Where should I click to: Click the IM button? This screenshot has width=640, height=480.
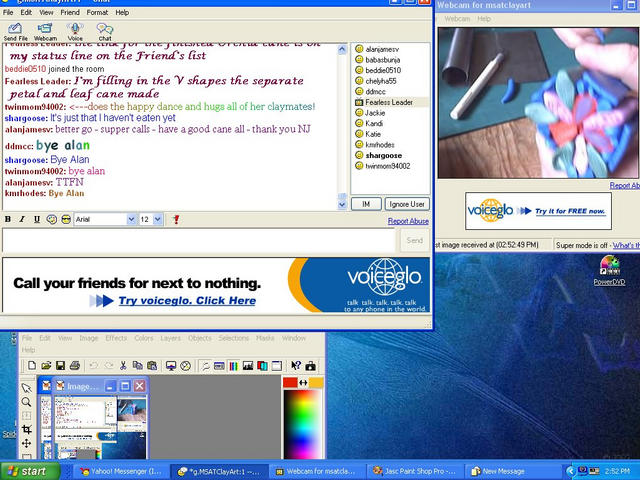coord(366,204)
